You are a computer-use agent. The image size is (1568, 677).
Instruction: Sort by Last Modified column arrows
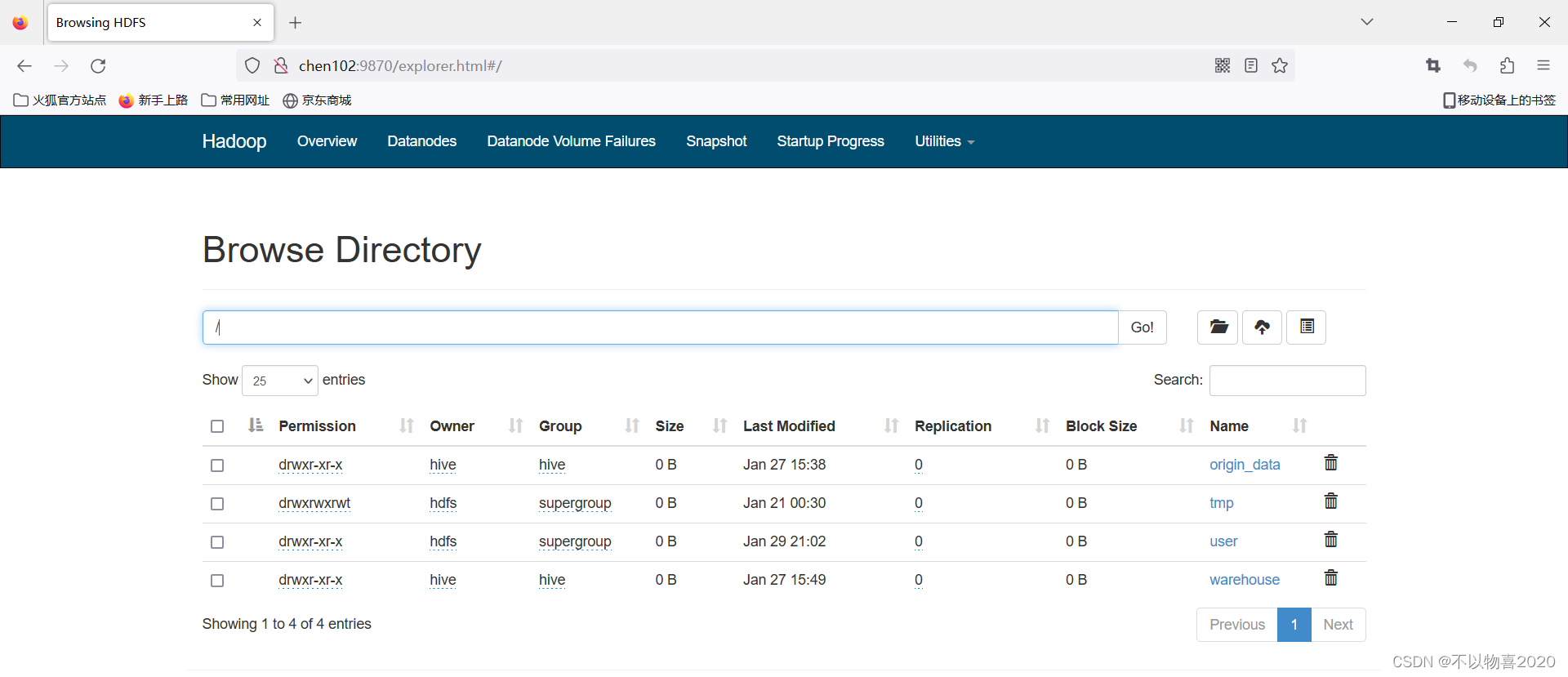coord(891,425)
